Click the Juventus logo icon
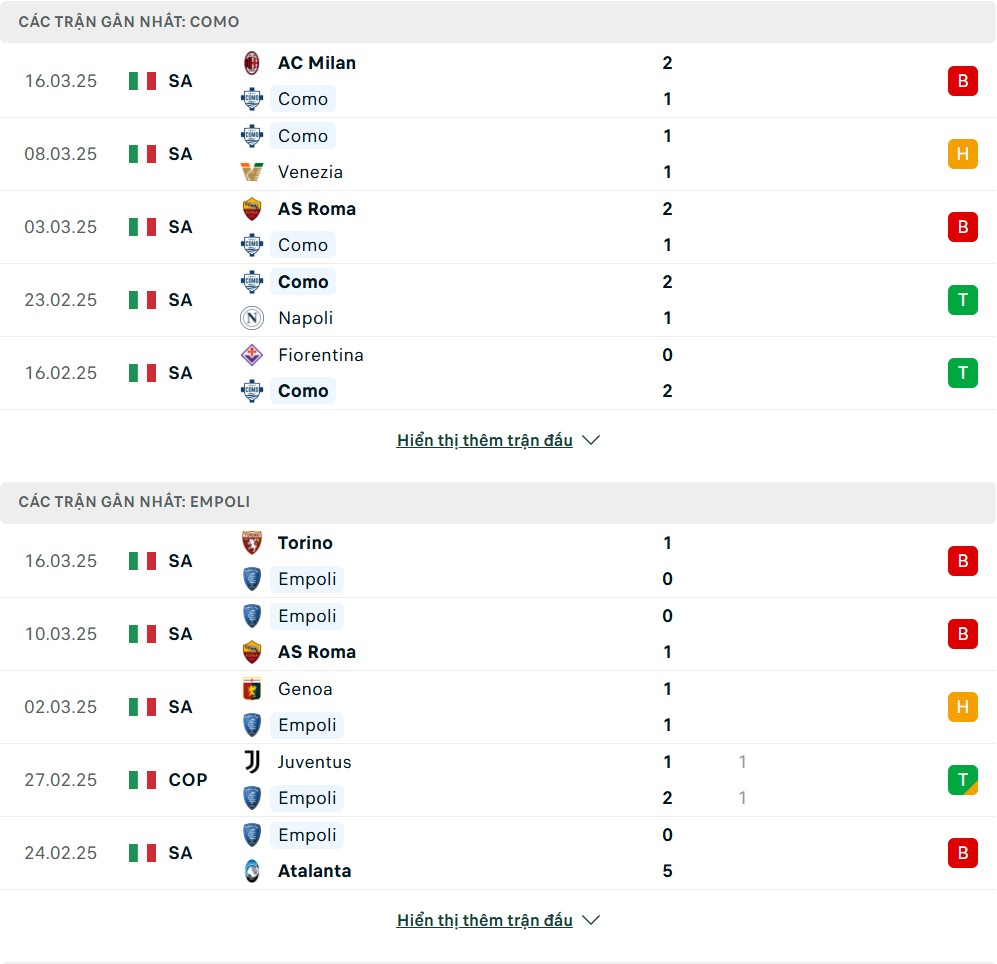This screenshot has height=964, width=997. tap(252, 762)
